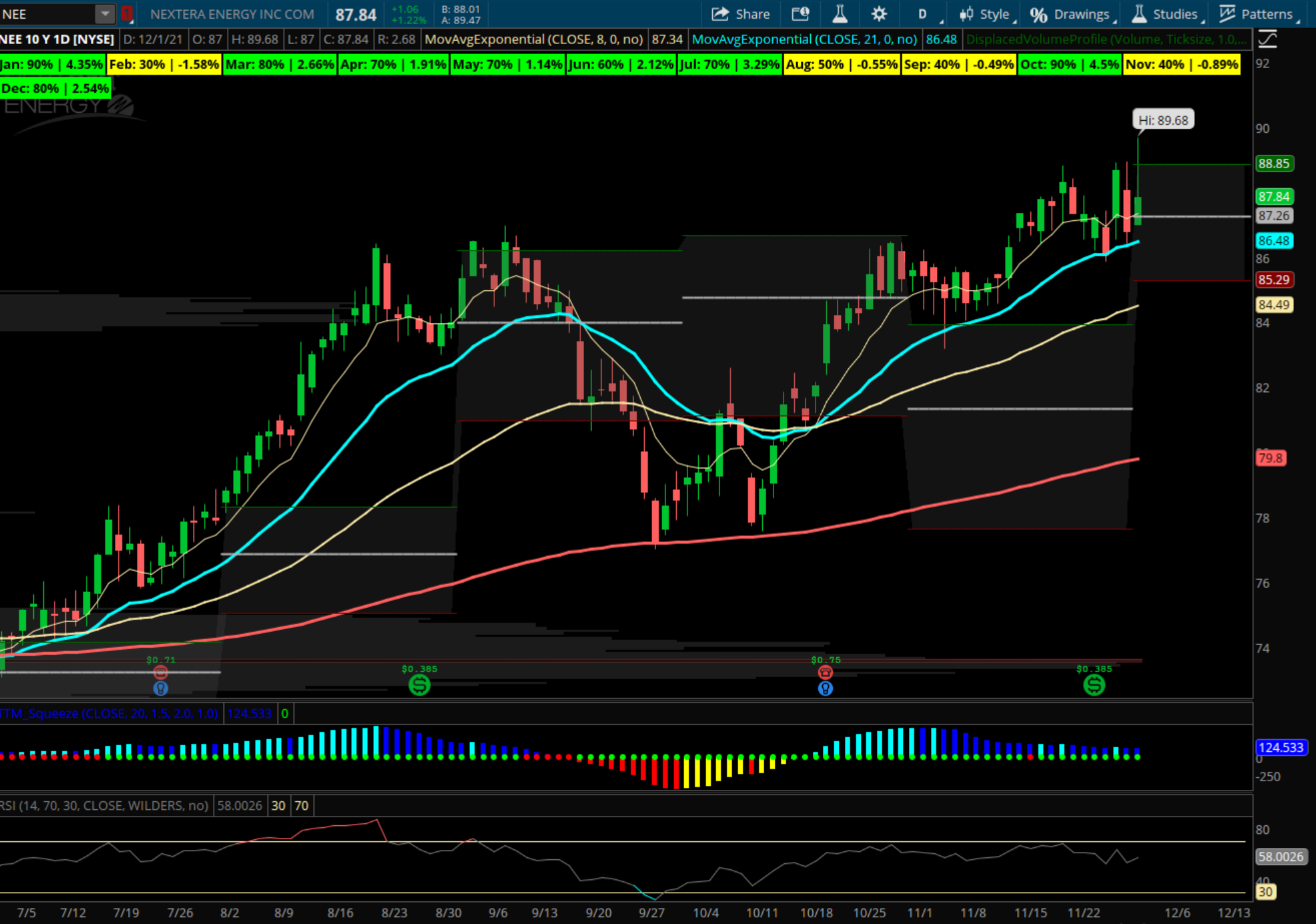Click the RSI header value 70
The image size is (1316, 924).
tap(302, 806)
